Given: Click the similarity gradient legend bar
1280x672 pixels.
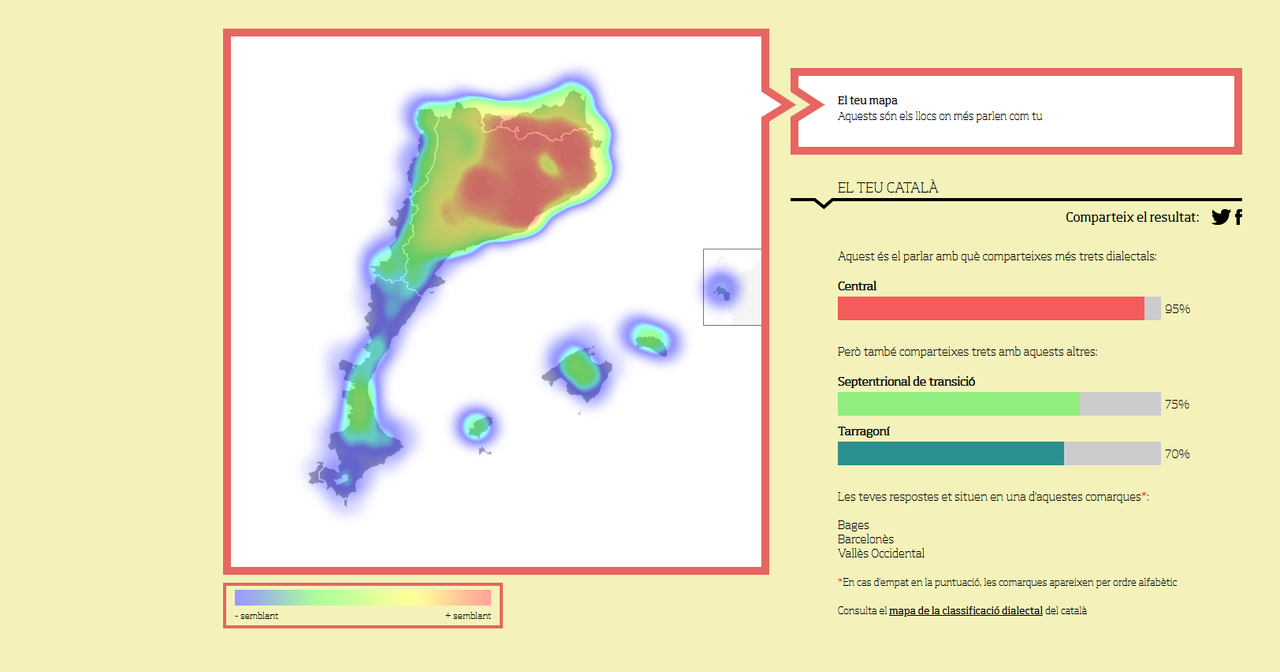Looking at the screenshot, I should pyautogui.click(x=363, y=597).
